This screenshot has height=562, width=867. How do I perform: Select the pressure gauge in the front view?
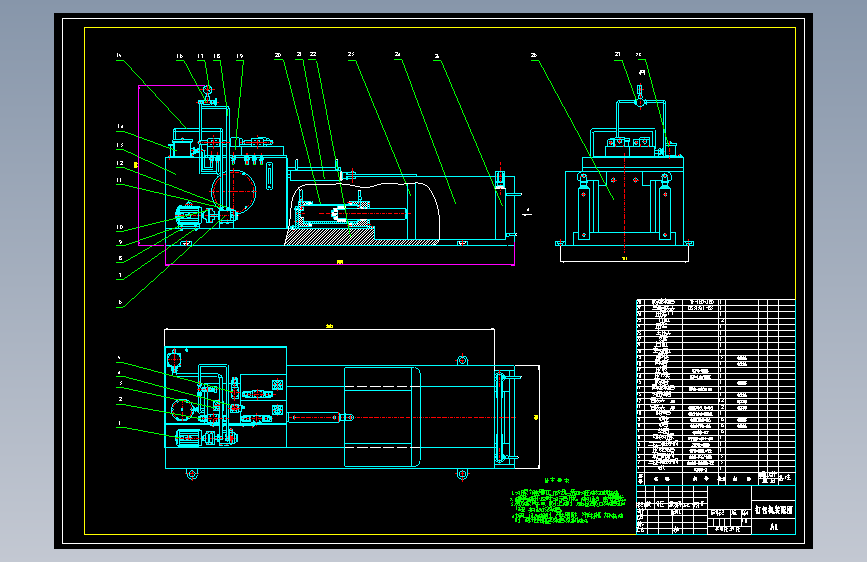[x=207, y=91]
